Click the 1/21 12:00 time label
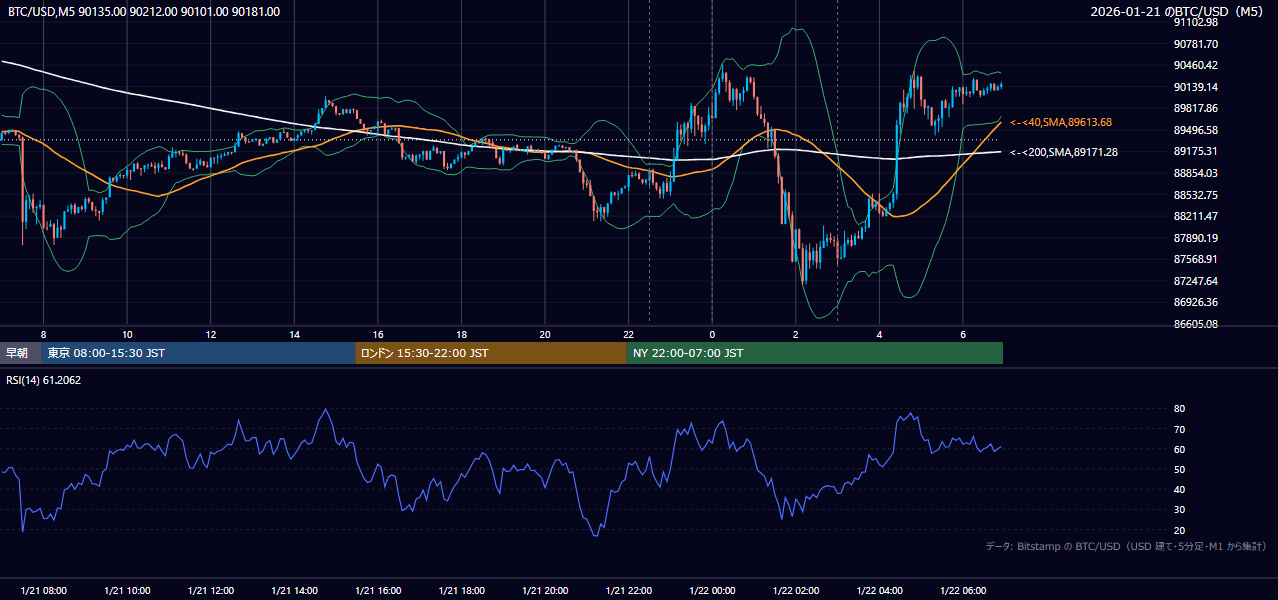This screenshot has height=600, width=1278. (211, 591)
